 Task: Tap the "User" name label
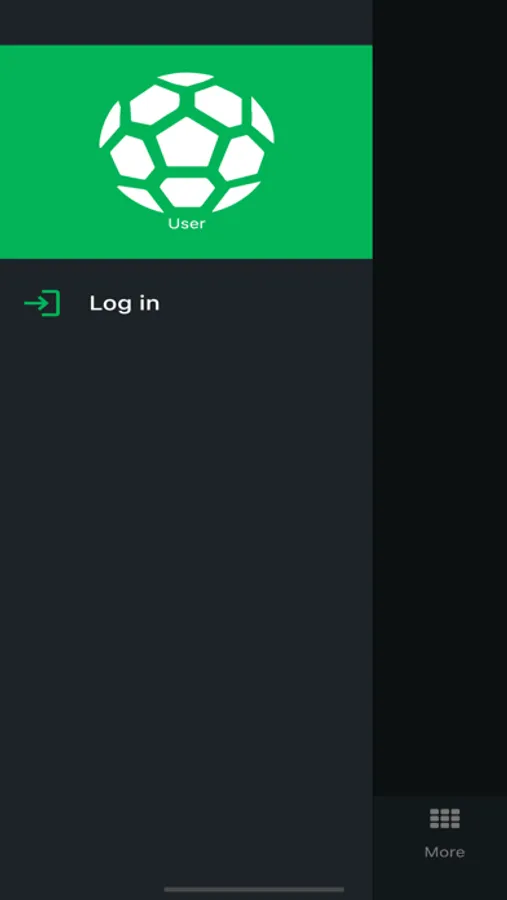187,224
